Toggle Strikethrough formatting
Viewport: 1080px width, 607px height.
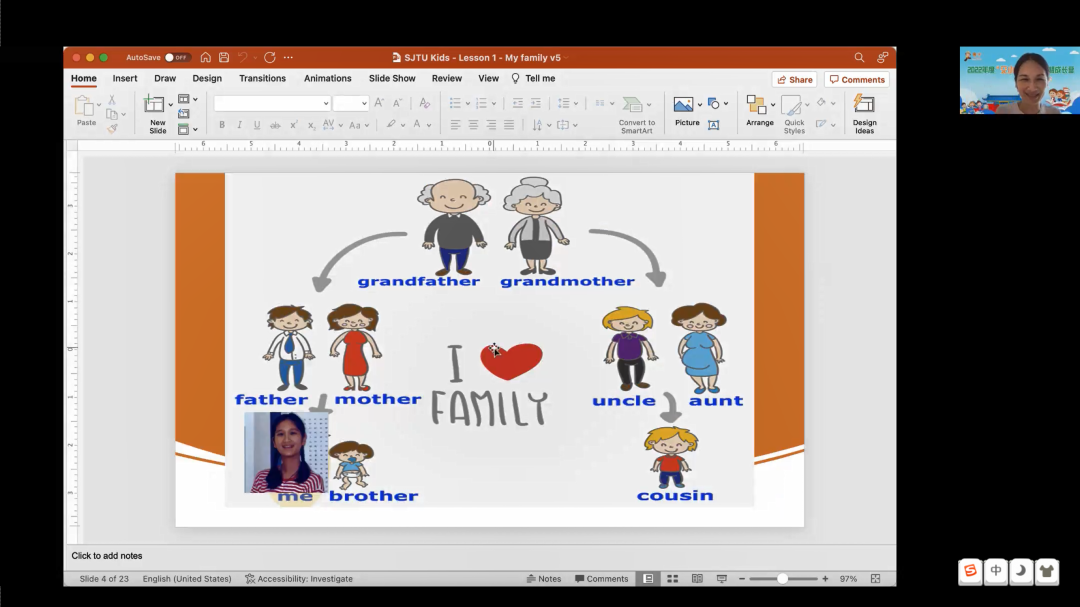[x=275, y=125]
